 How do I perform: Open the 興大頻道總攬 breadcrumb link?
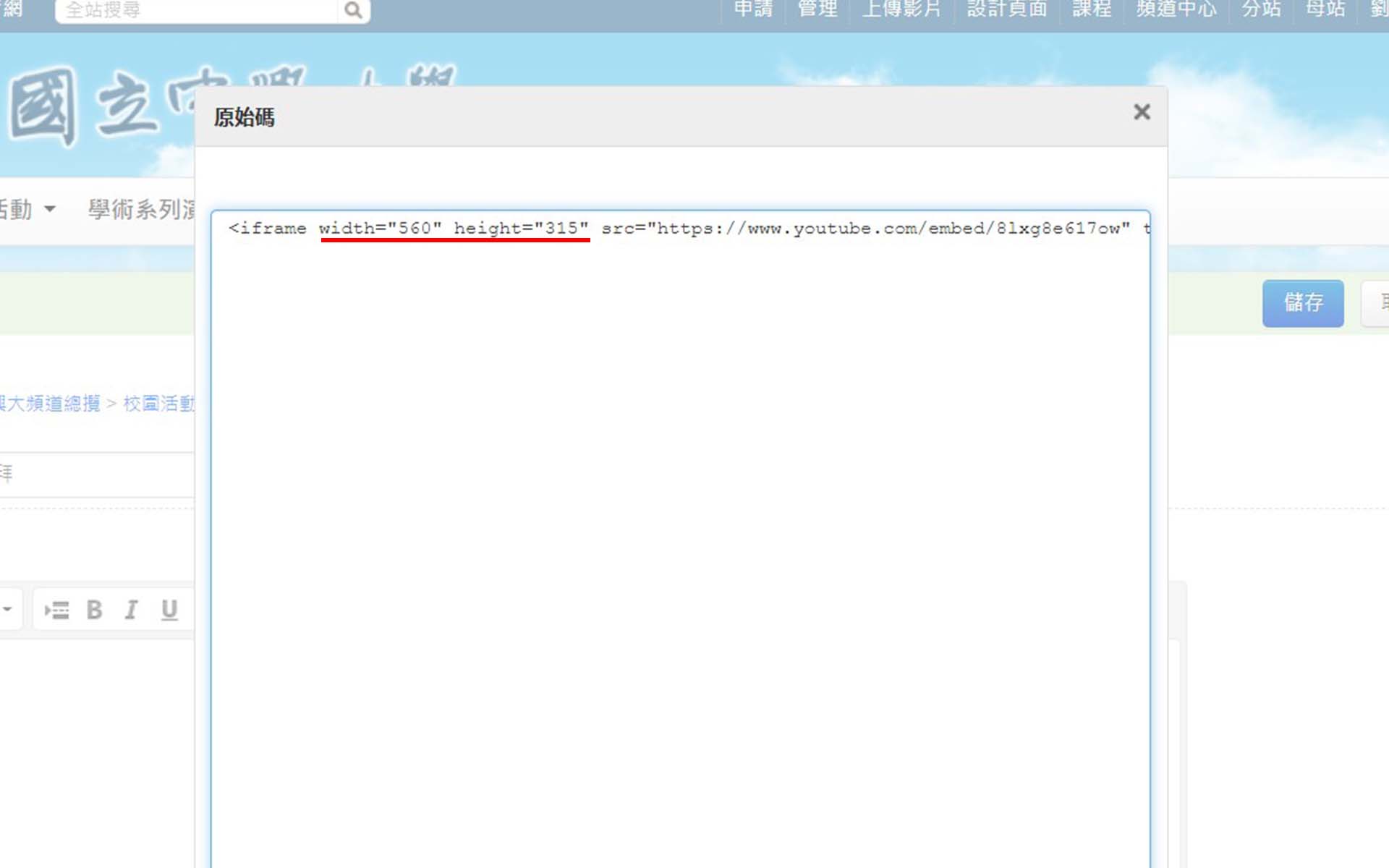click(51, 404)
